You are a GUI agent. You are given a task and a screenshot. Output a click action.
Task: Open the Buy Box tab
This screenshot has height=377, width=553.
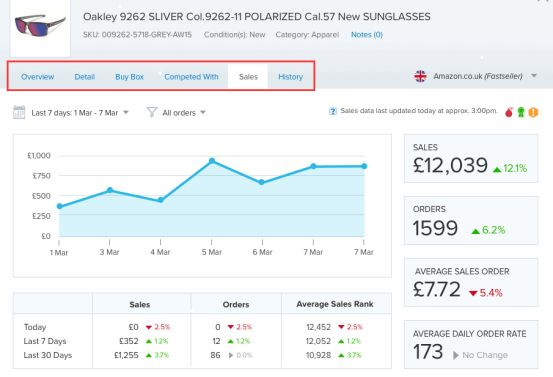coord(129,77)
